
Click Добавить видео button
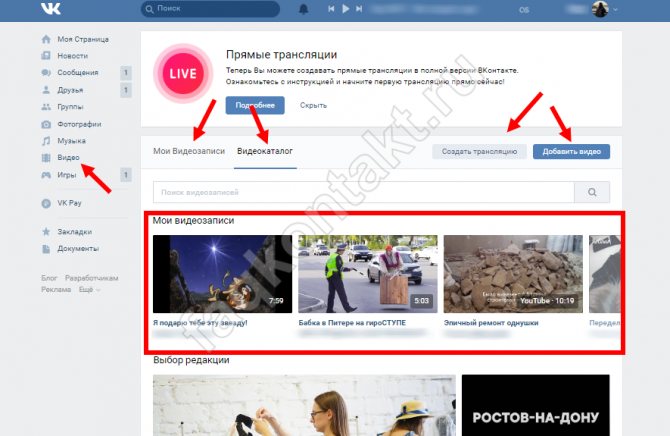point(571,152)
